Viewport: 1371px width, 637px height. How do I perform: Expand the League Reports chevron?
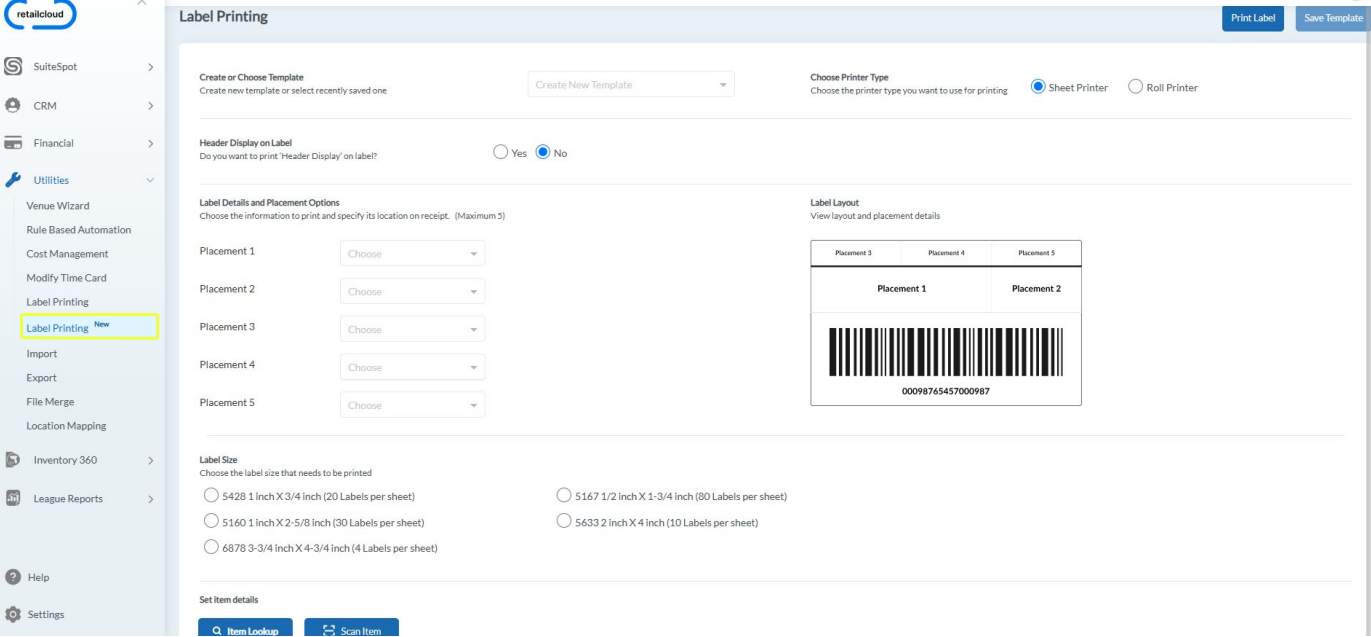pyautogui.click(x=150, y=498)
